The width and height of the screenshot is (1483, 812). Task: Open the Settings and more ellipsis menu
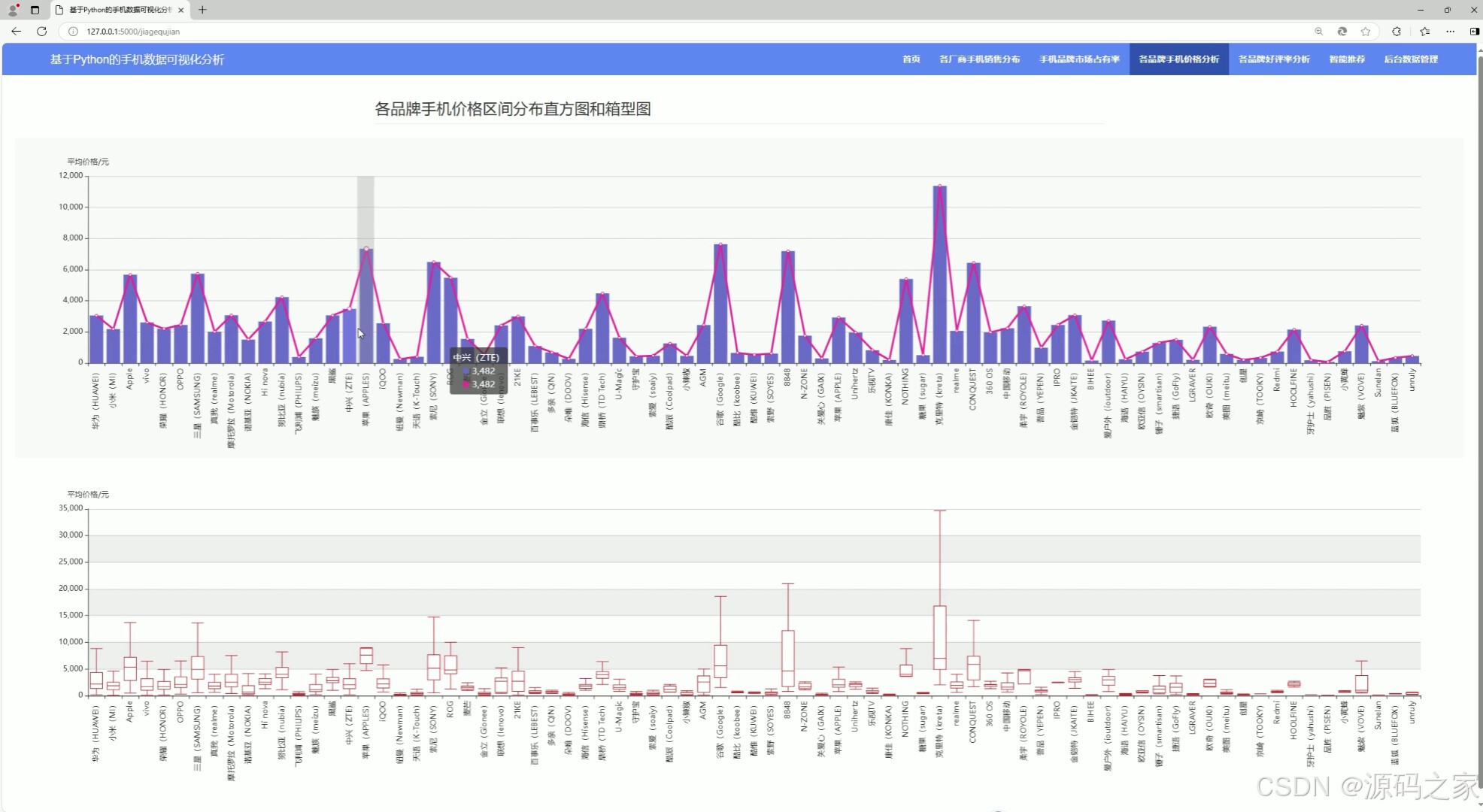click(x=1450, y=32)
